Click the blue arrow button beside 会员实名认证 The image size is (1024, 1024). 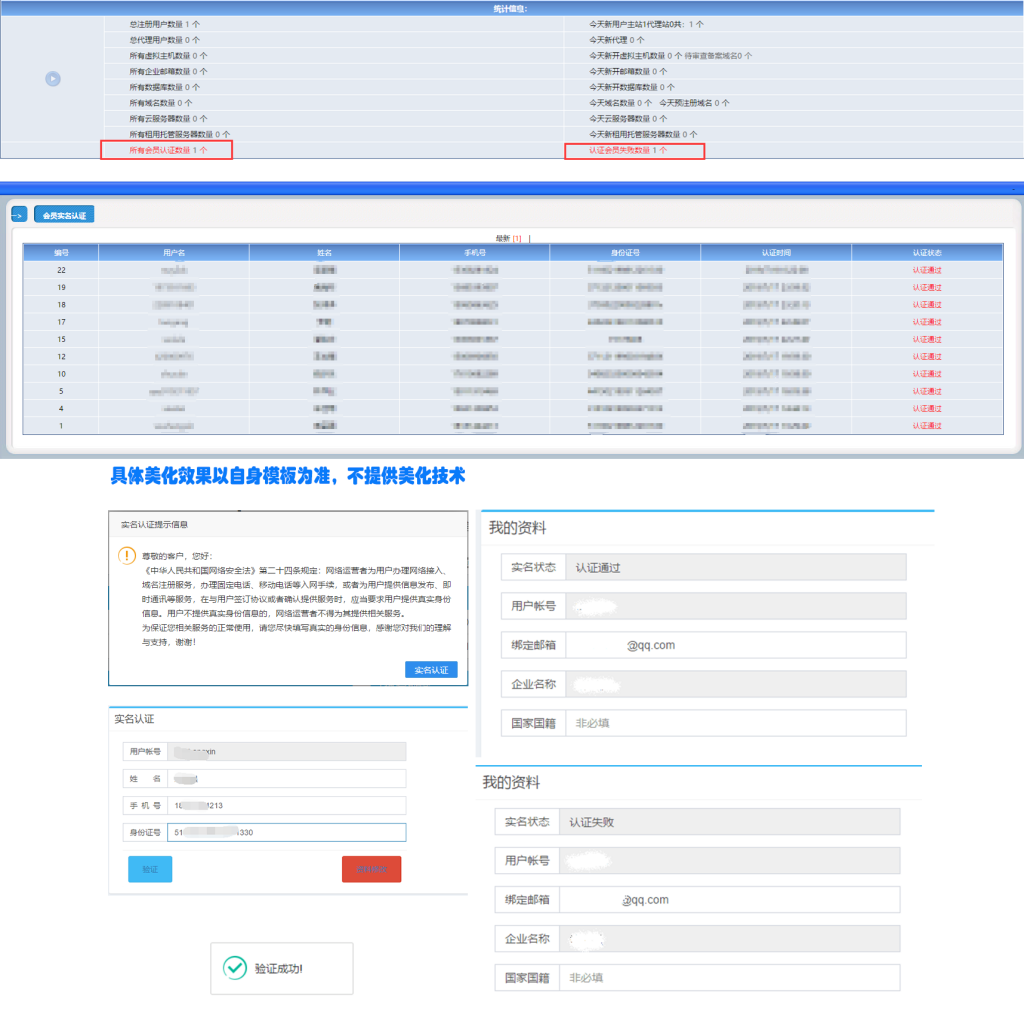point(18,215)
